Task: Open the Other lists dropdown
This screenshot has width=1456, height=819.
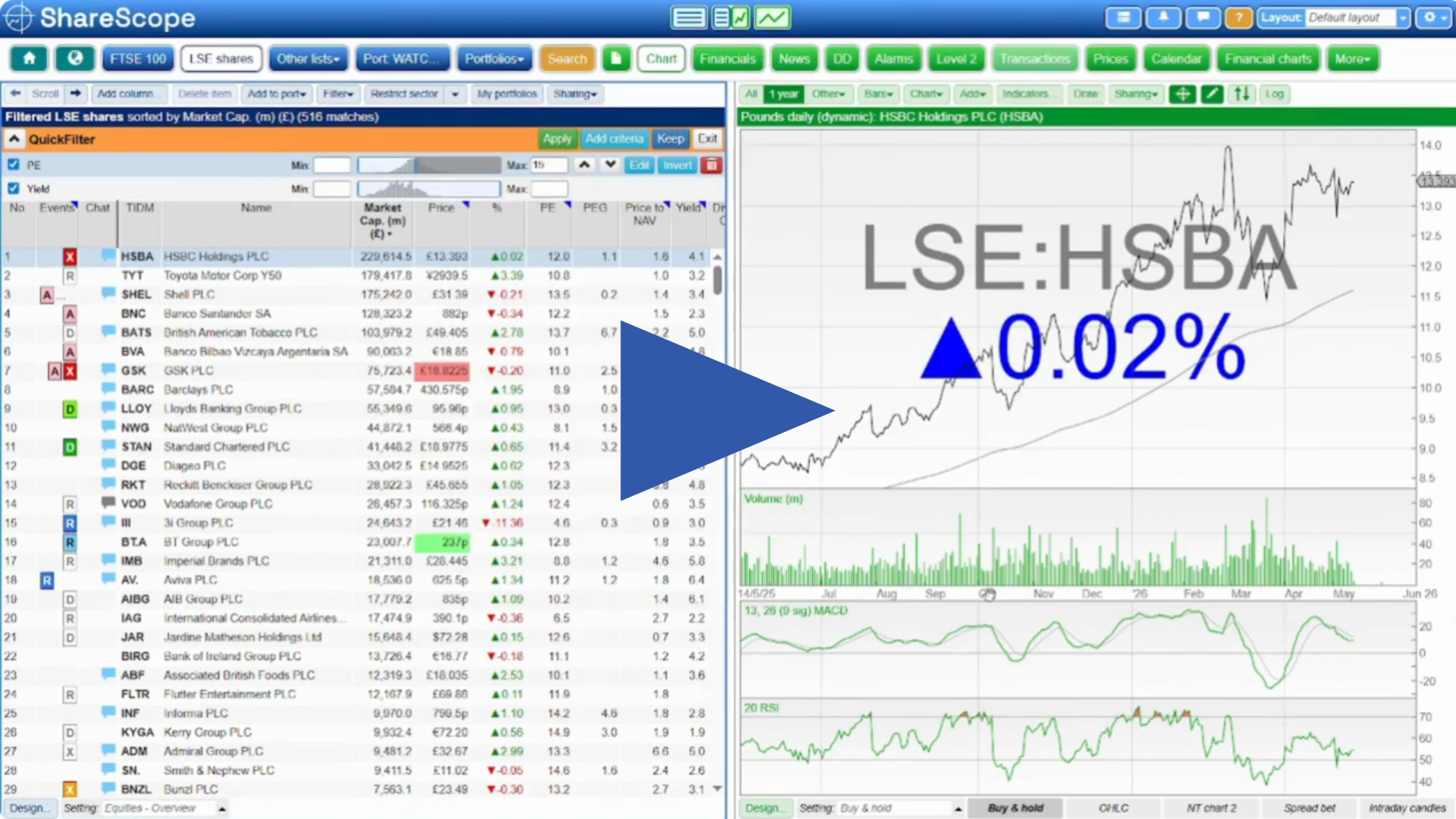Action: tap(308, 58)
